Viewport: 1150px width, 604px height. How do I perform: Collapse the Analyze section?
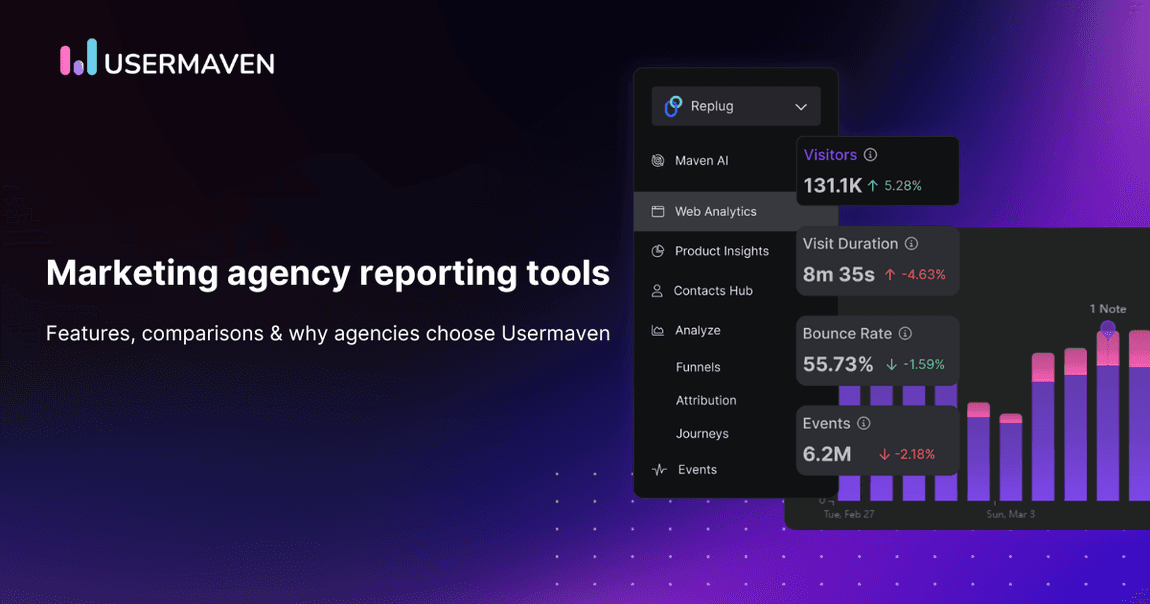click(x=697, y=330)
